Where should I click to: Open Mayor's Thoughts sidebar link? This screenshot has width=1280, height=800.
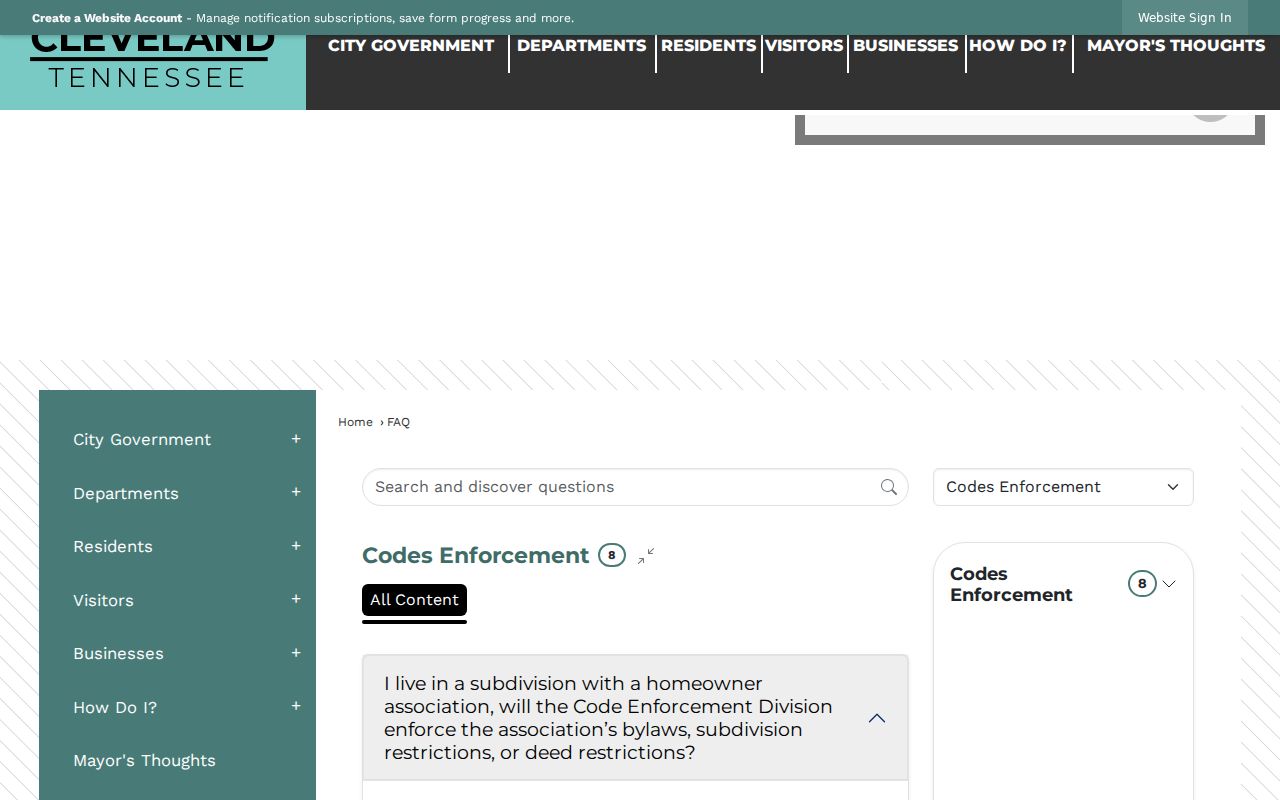(x=144, y=760)
